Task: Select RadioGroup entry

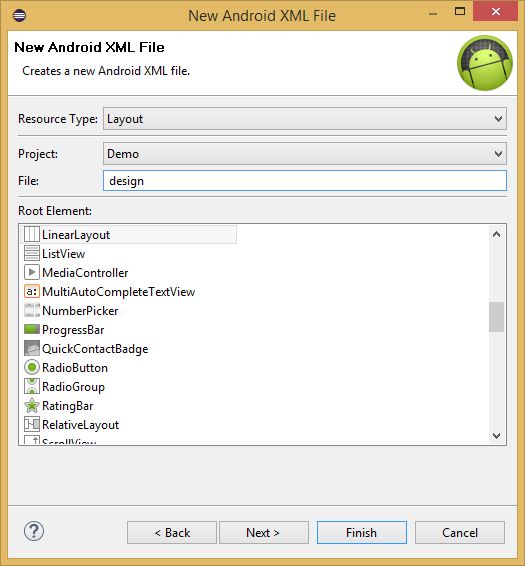Action: click(73, 387)
